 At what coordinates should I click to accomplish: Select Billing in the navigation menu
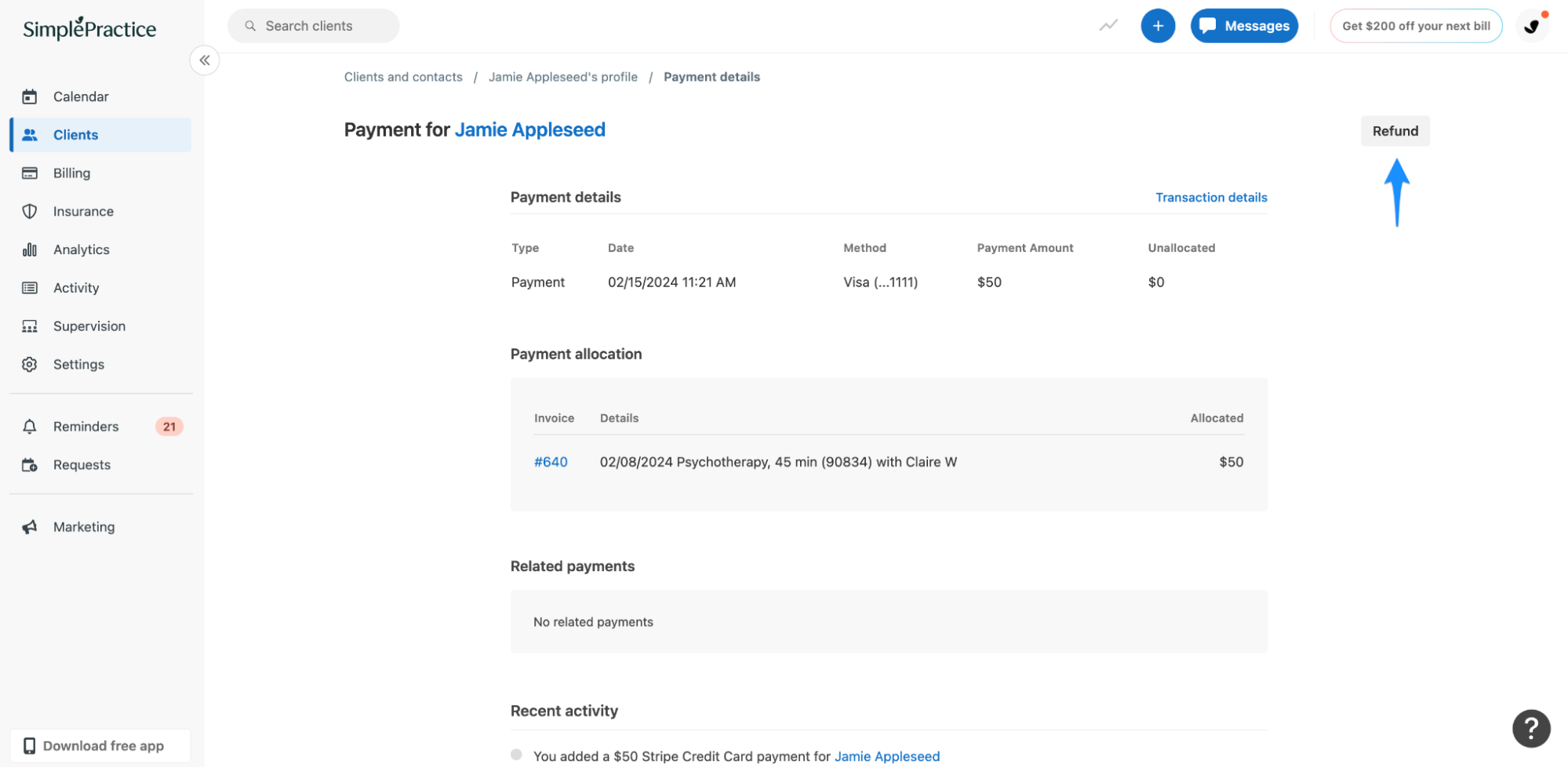[71, 173]
